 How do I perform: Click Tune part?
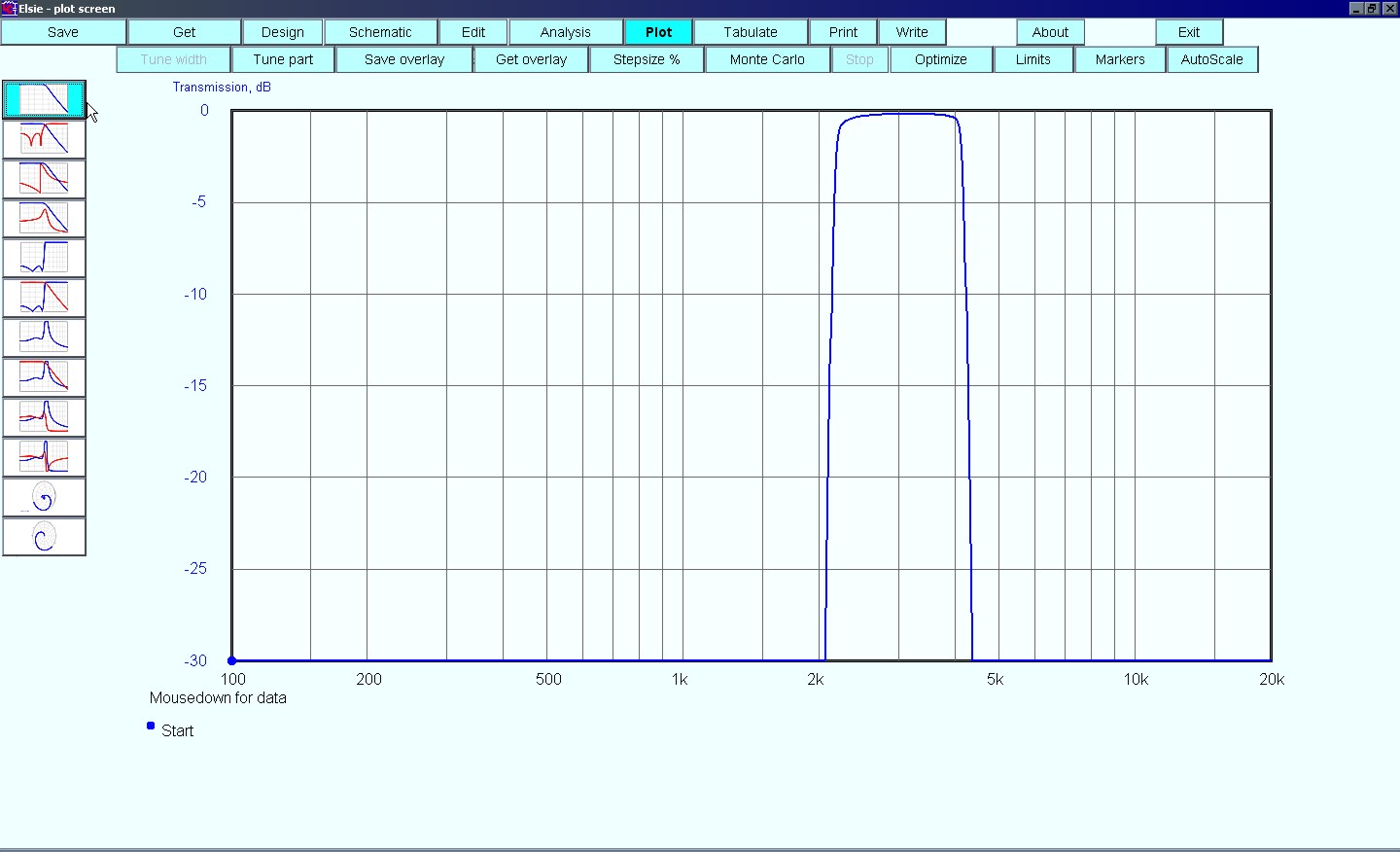point(283,59)
